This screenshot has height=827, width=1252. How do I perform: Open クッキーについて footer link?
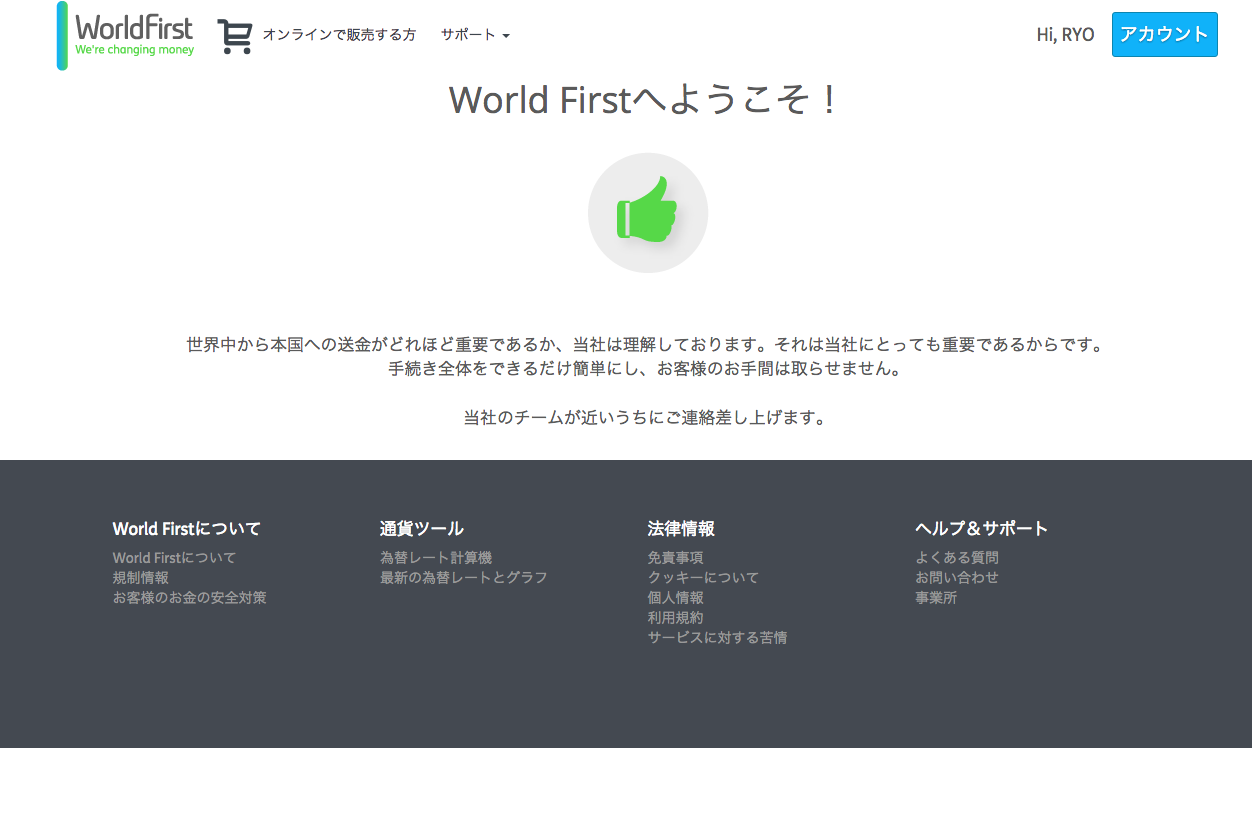(703, 578)
